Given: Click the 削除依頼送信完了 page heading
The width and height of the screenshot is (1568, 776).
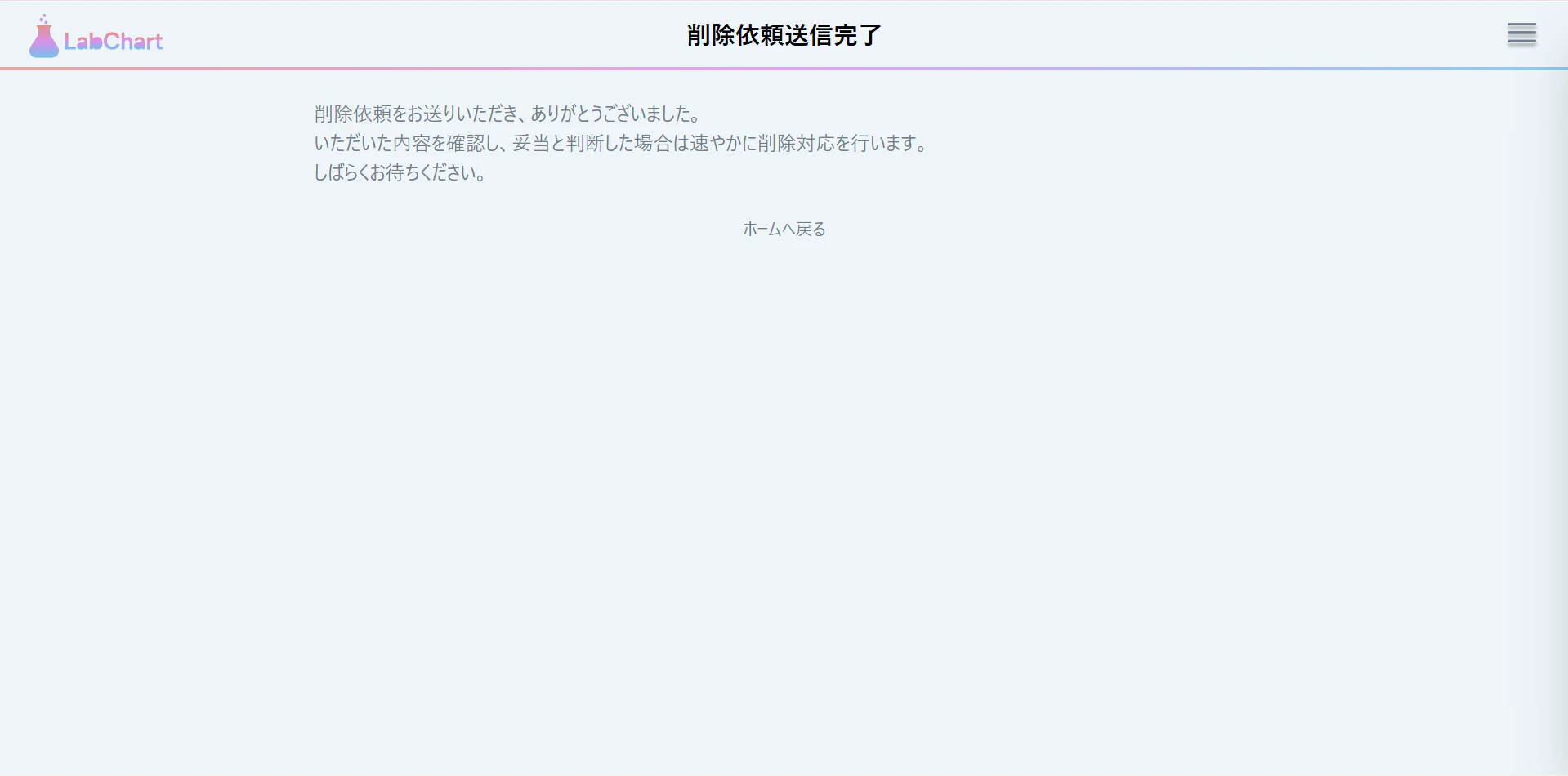Looking at the screenshot, I should click(784, 35).
